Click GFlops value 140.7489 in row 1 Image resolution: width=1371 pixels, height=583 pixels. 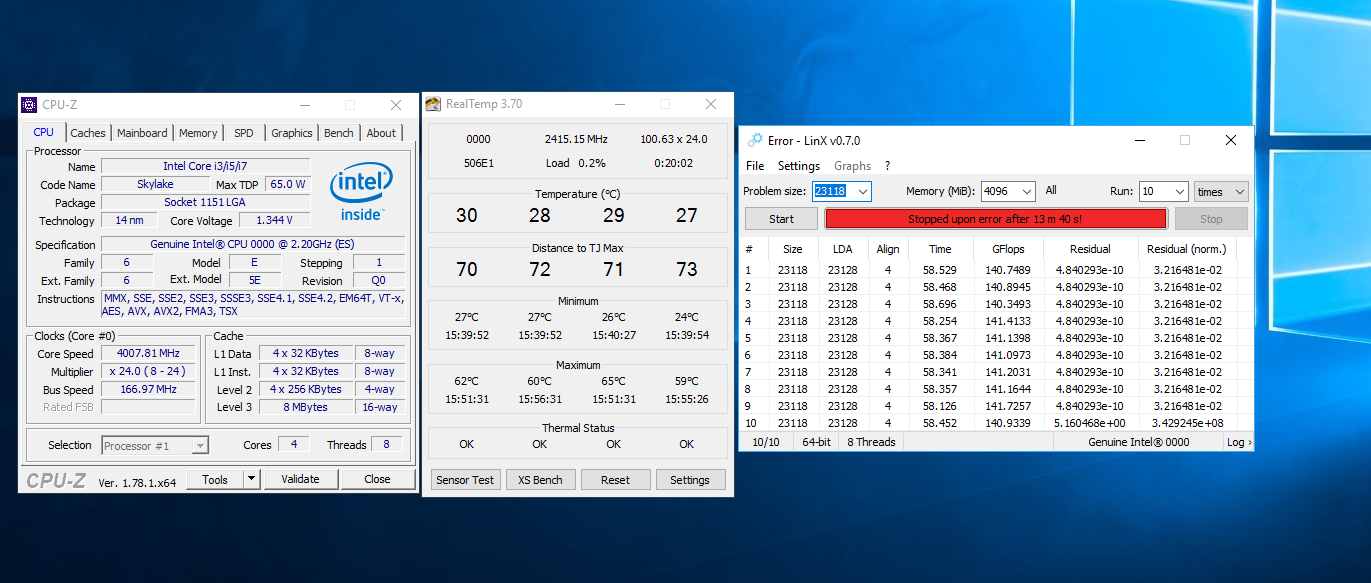pos(1006,270)
